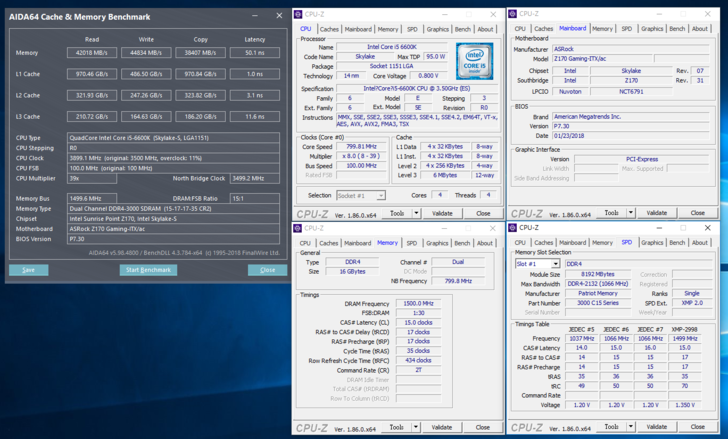The image size is (728, 439).
Task: Expand the Tools dropdown arrow in the Memory tab window
Action: coord(416,427)
